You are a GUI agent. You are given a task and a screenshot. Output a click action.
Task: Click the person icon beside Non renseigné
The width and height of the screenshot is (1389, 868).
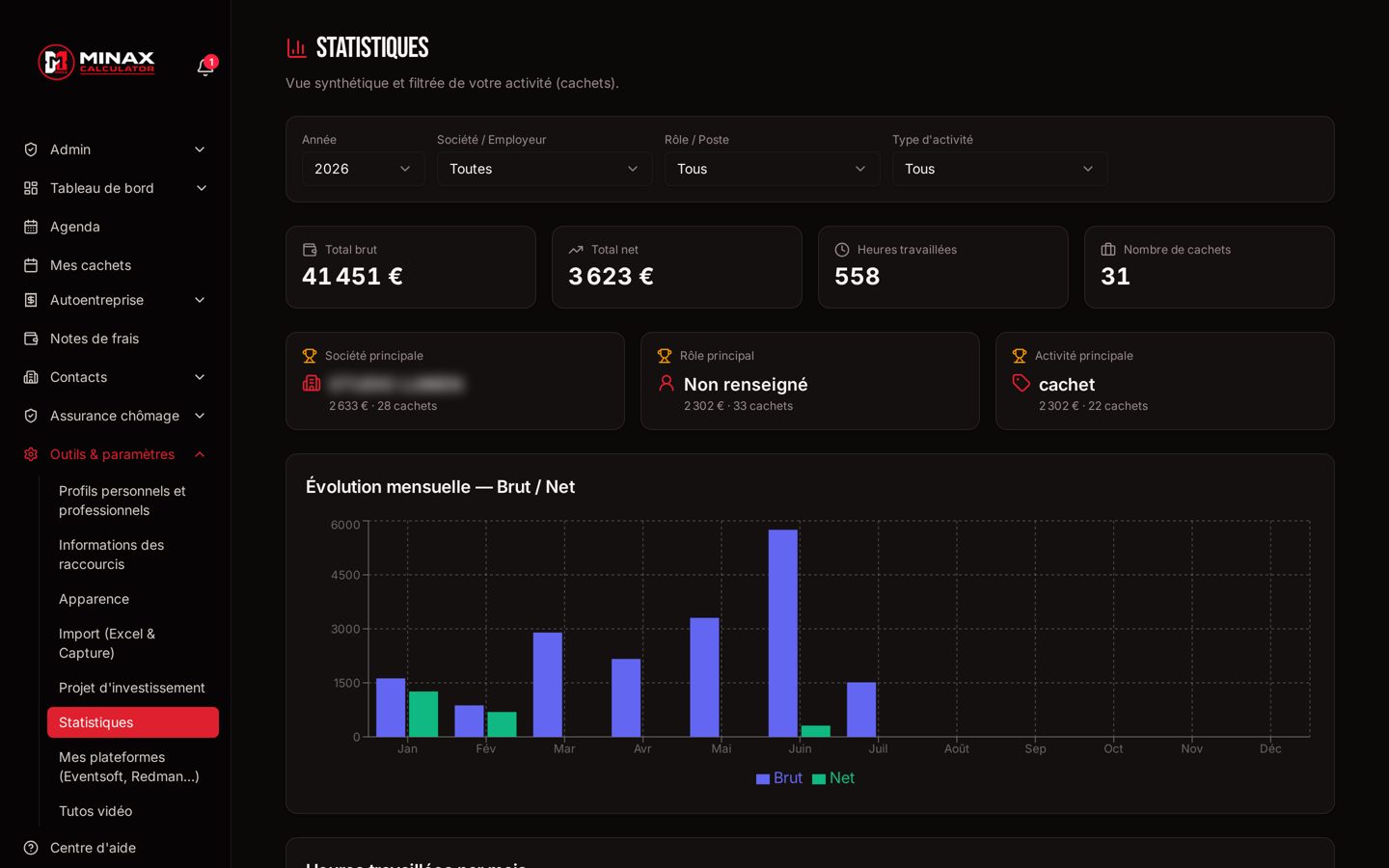(x=667, y=383)
